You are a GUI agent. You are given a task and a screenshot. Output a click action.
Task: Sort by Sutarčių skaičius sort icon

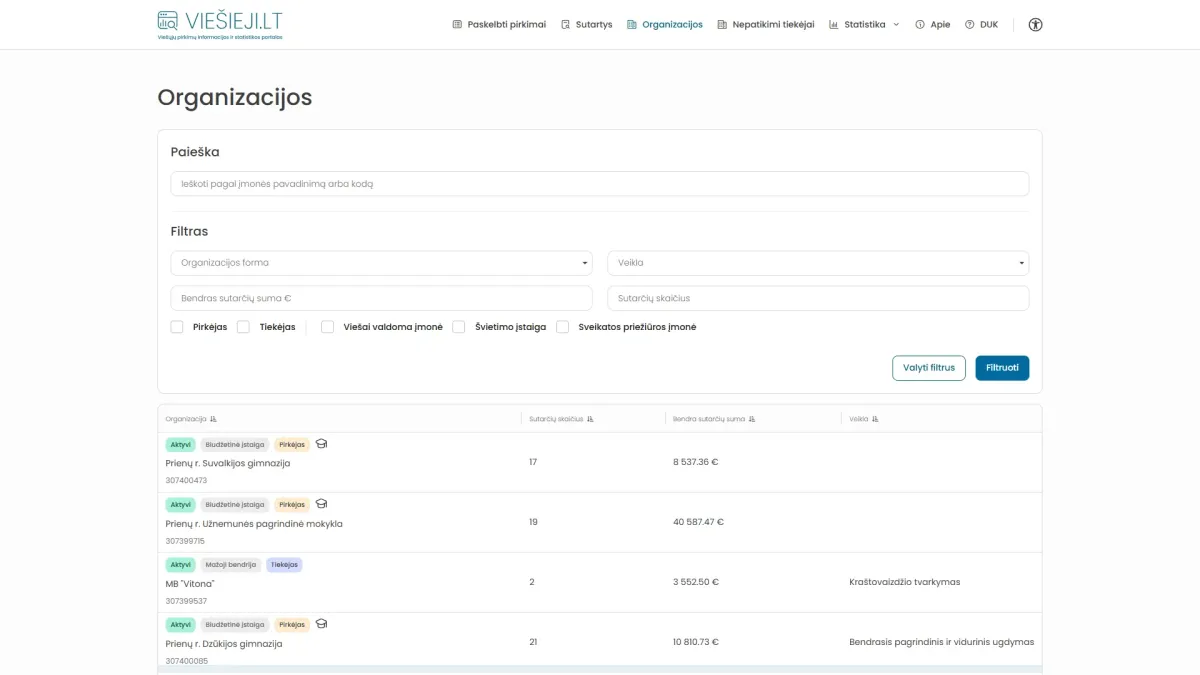click(590, 419)
